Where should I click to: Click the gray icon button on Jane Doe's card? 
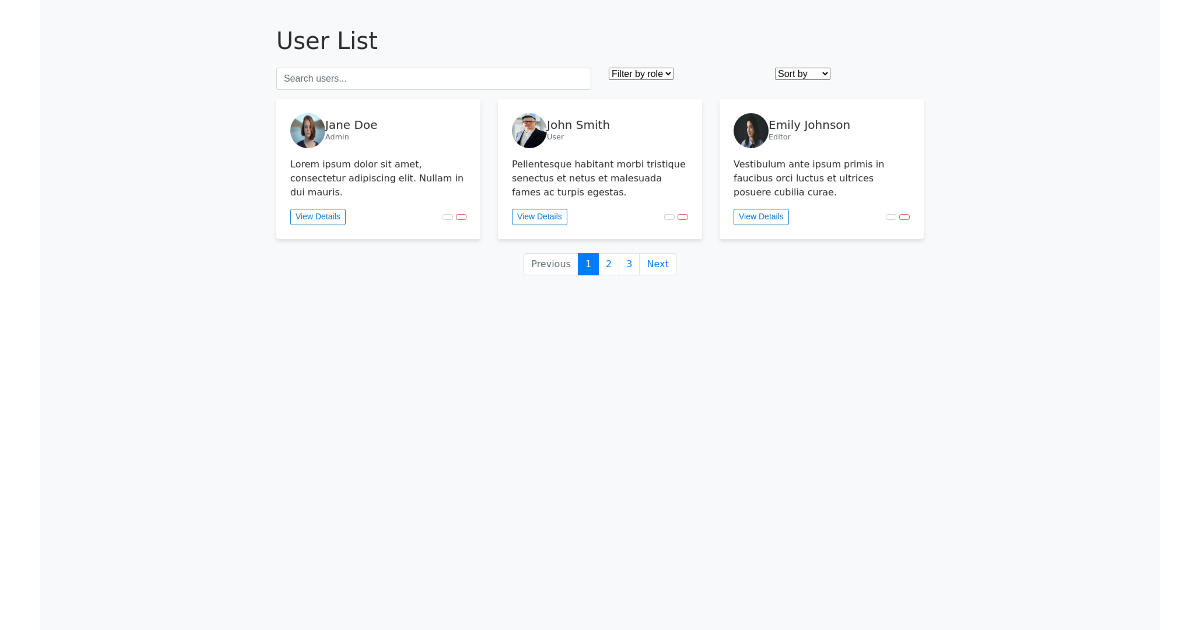[x=448, y=217]
